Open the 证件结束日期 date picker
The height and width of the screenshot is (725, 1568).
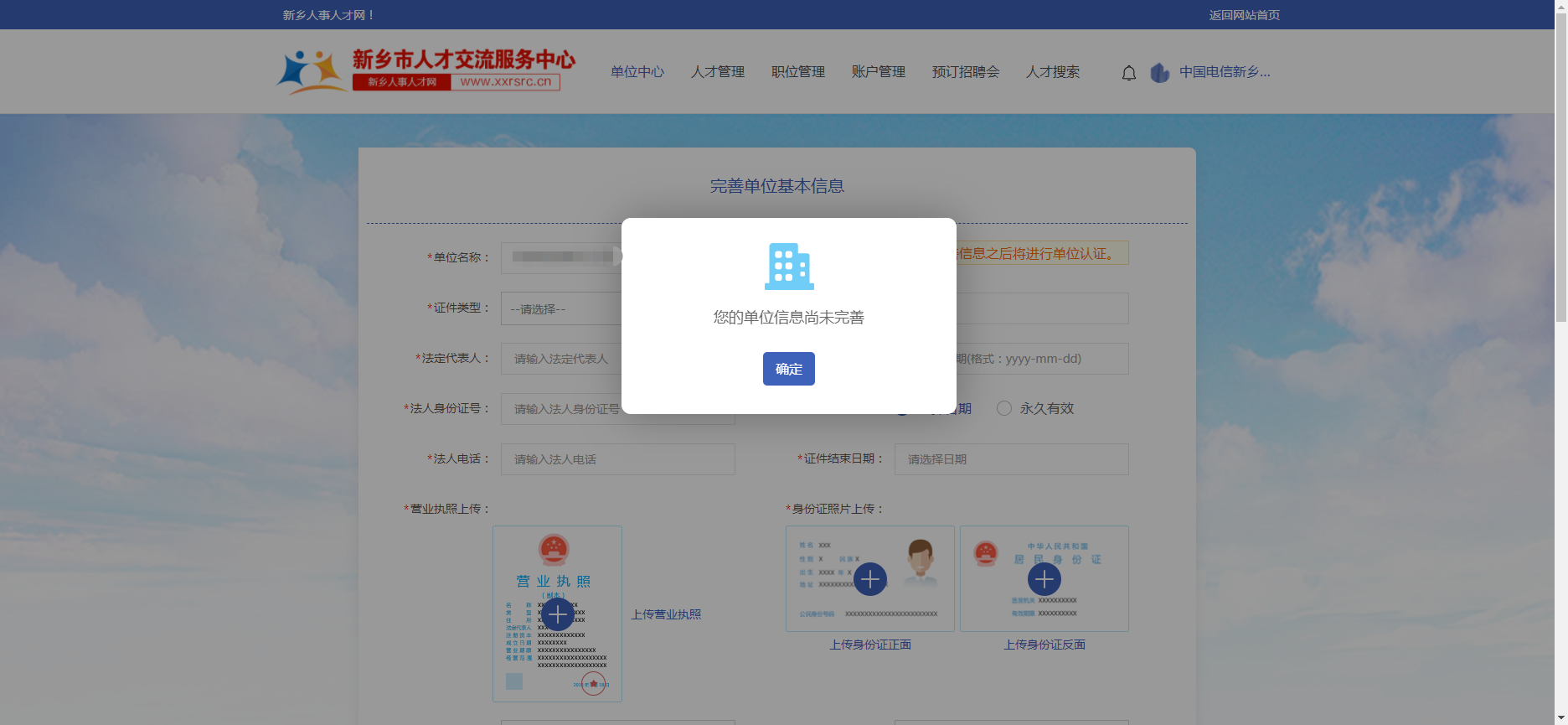coord(1011,459)
